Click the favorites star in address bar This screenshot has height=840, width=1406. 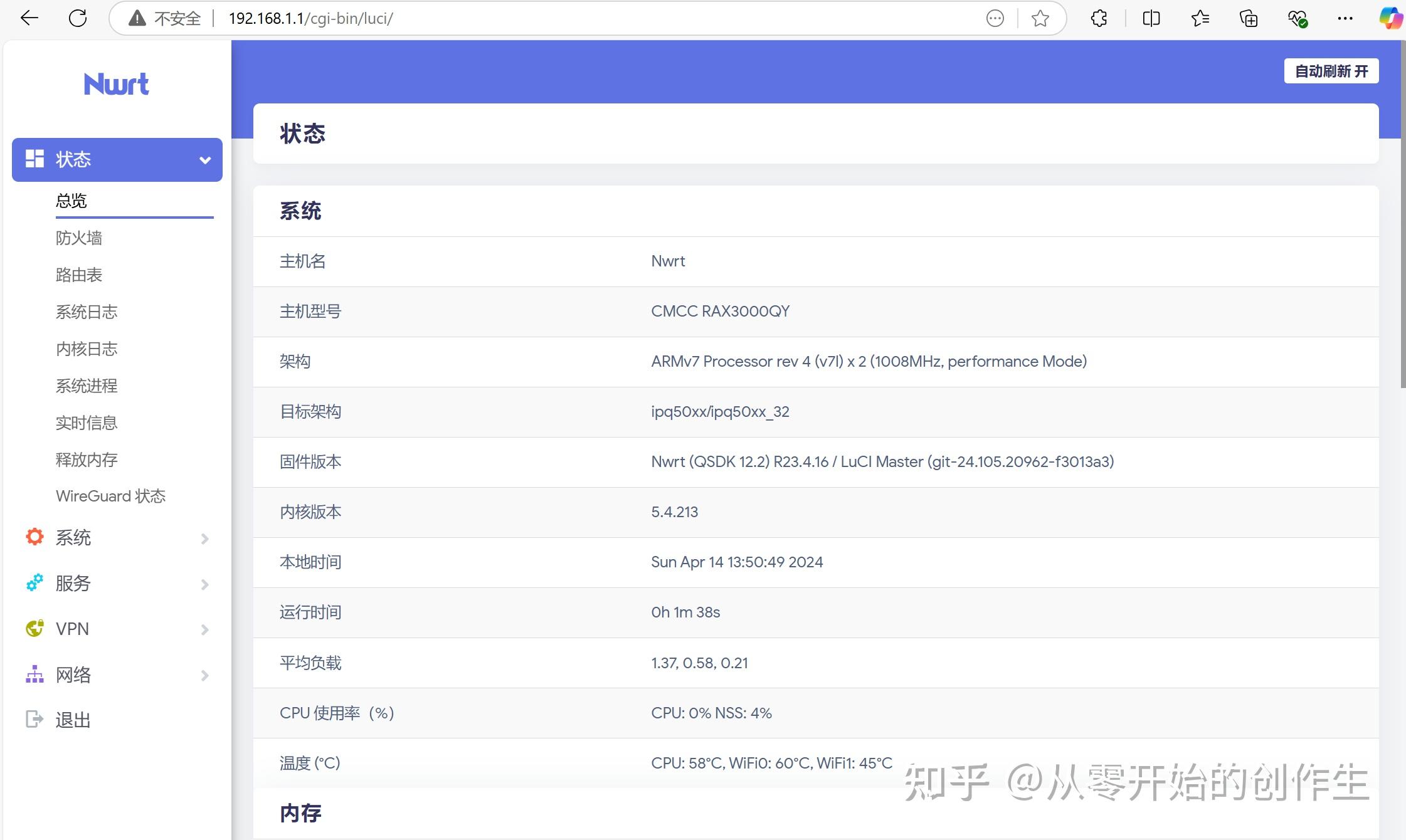(1039, 18)
